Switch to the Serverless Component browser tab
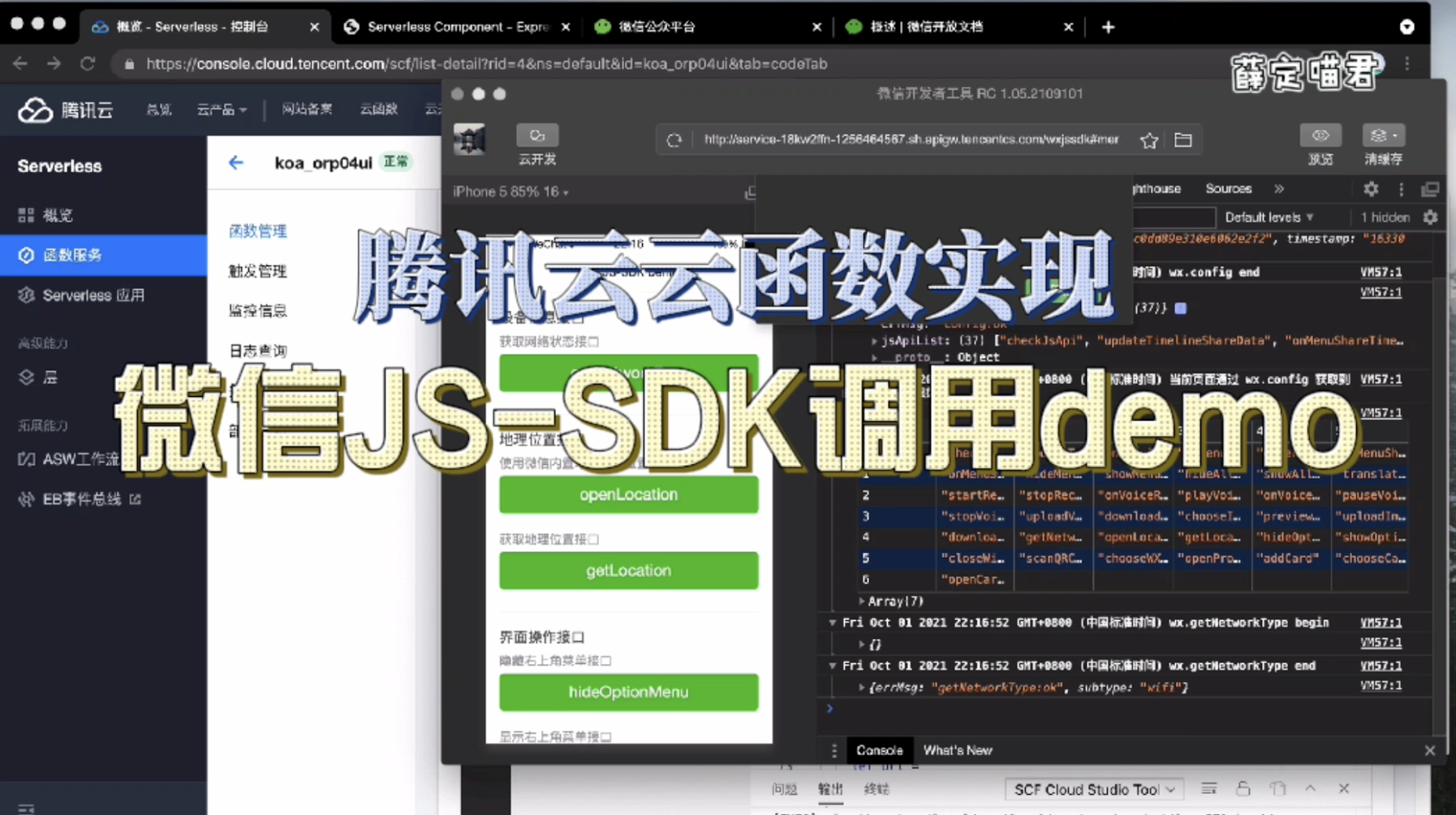The image size is (1456, 815). coord(458,27)
